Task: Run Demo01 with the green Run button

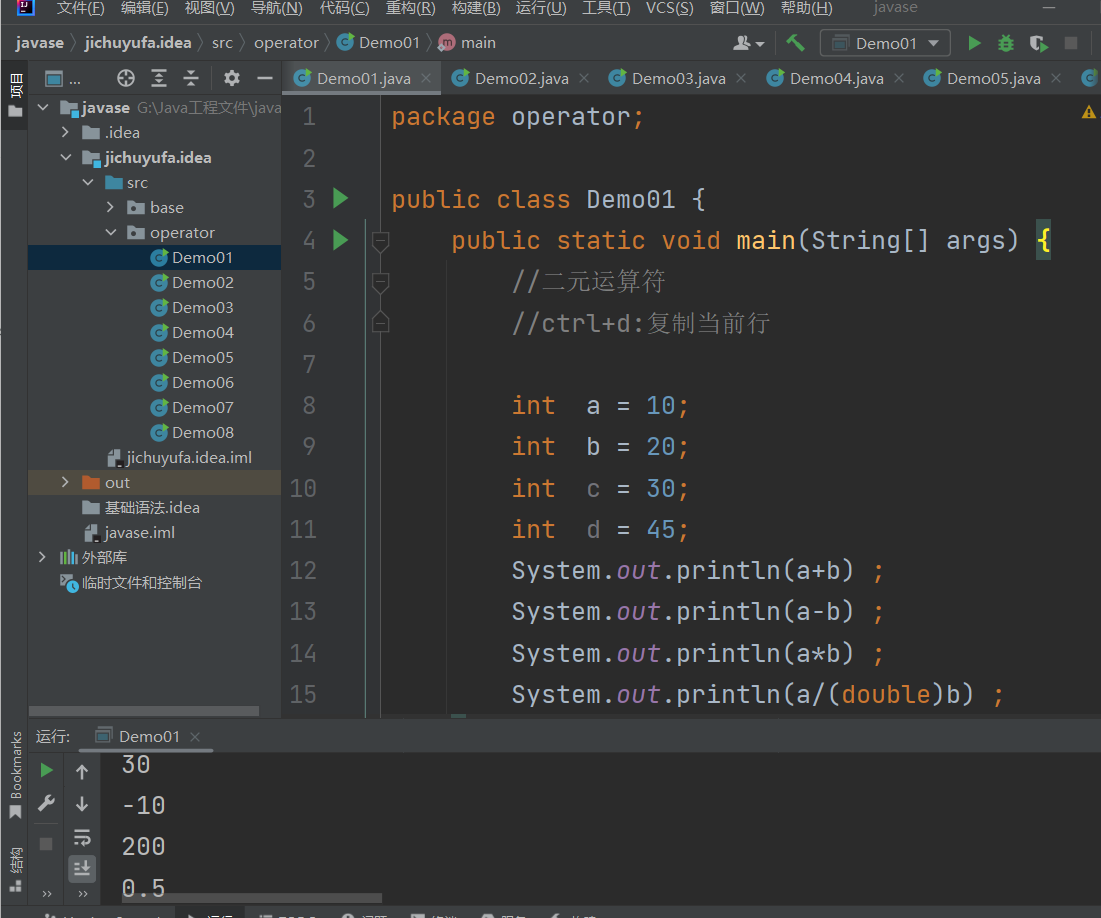Action: 974,43
